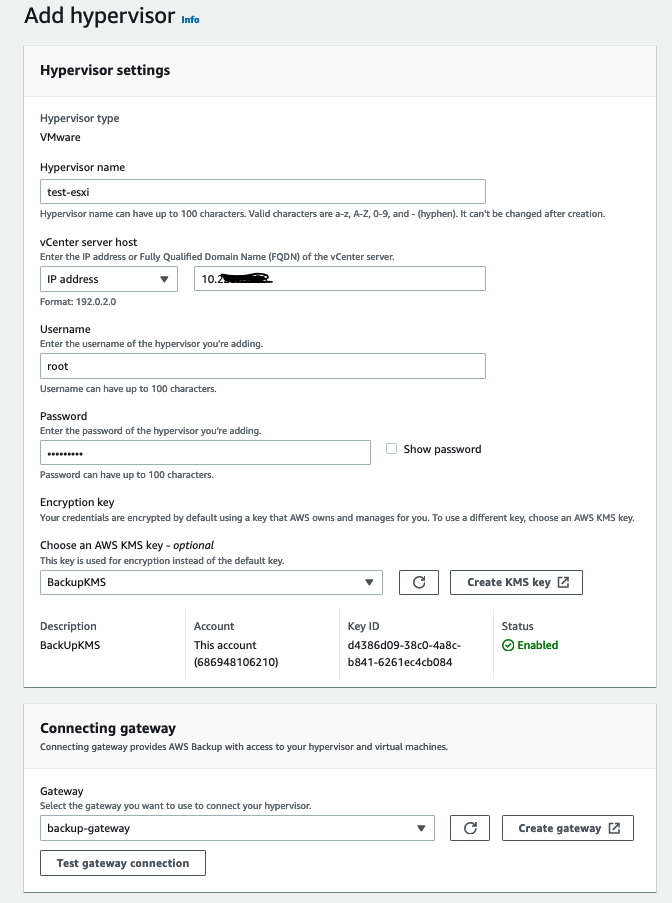Image resolution: width=672 pixels, height=903 pixels.
Task: Open the IP address type selector
Action: point(108,278)
